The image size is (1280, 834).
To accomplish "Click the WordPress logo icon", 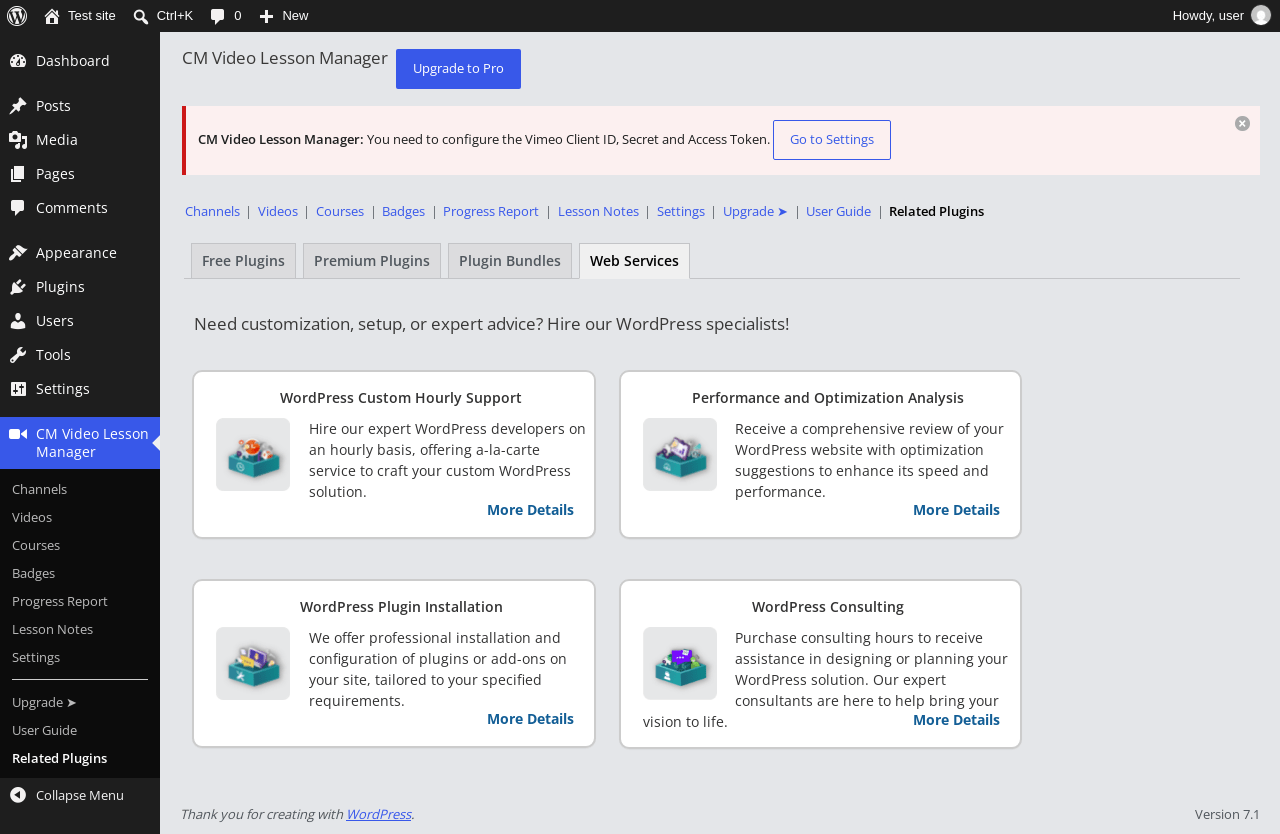I will (x=17, y=16).
